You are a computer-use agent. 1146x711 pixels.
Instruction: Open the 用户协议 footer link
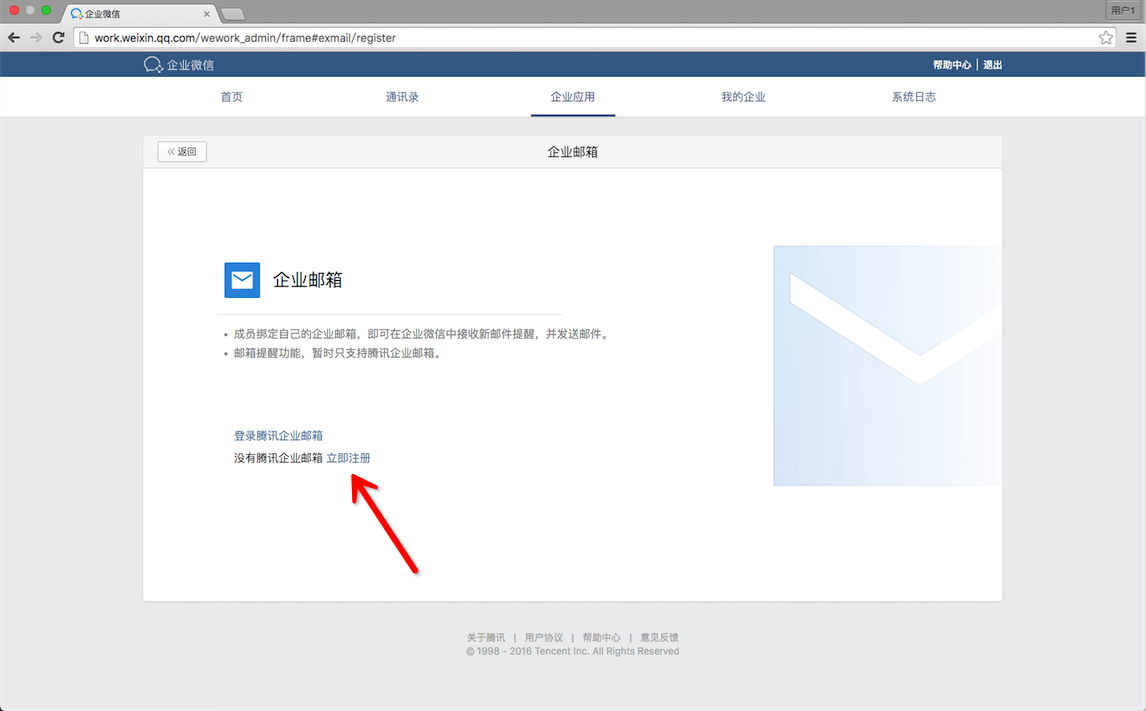tap(544, 638)
